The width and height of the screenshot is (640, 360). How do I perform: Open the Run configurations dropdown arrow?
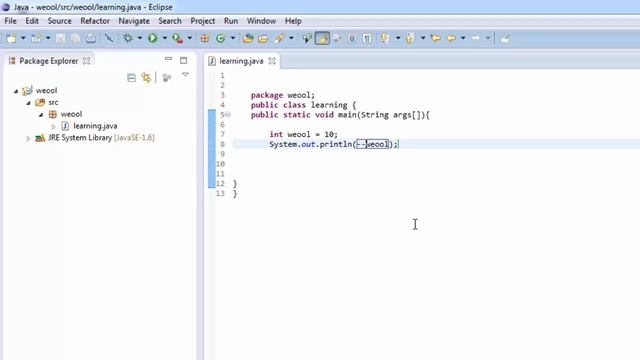[164, 38]
